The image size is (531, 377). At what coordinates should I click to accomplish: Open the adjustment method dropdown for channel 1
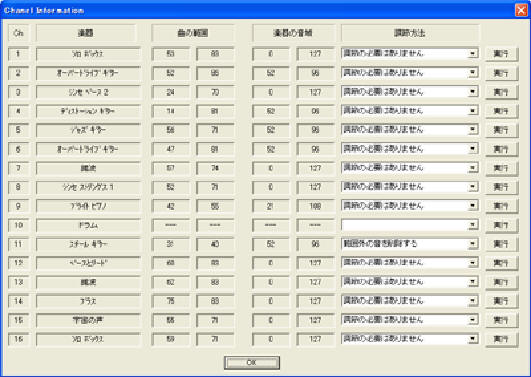[x=410, y=54]
